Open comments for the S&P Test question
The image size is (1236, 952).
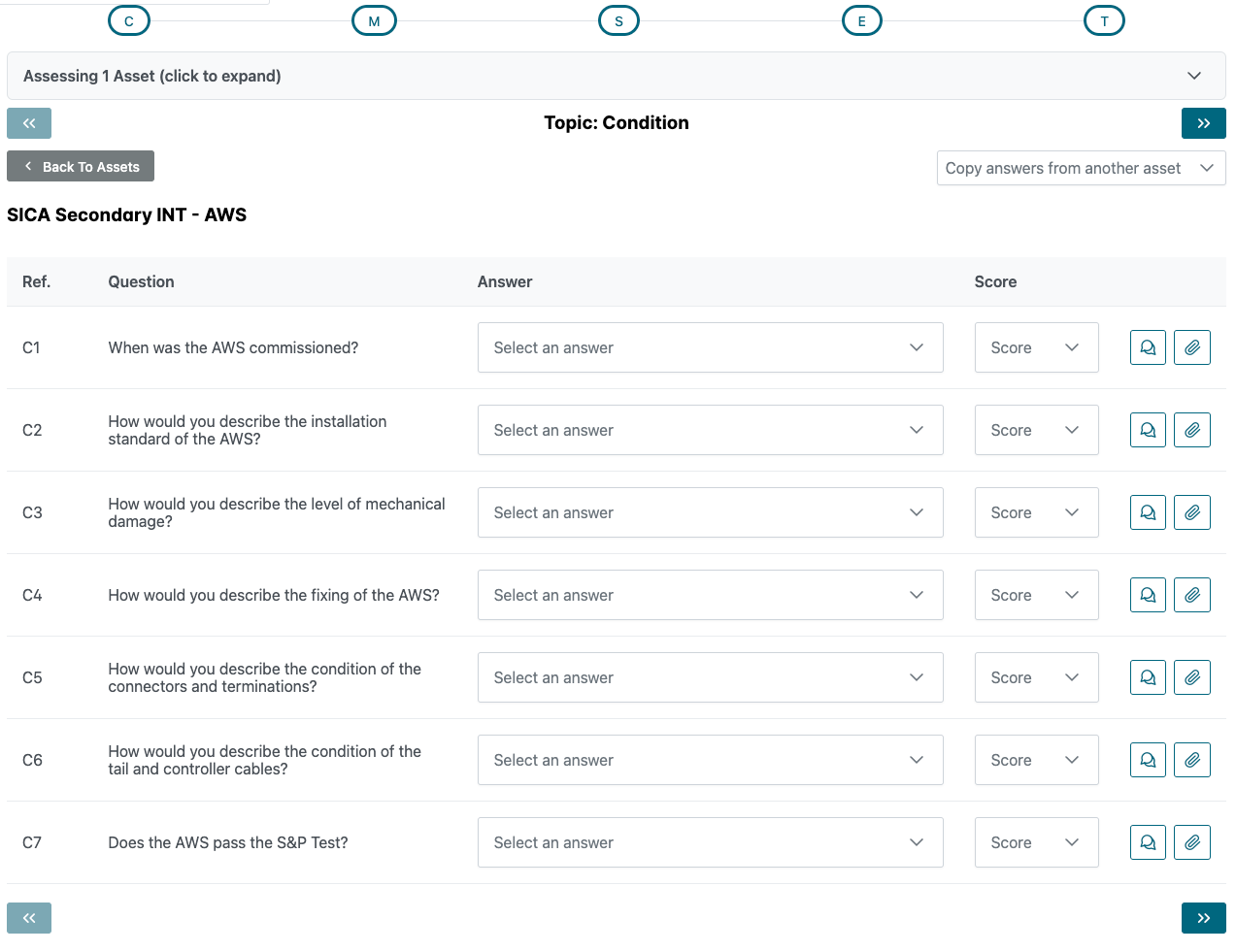1148,842
